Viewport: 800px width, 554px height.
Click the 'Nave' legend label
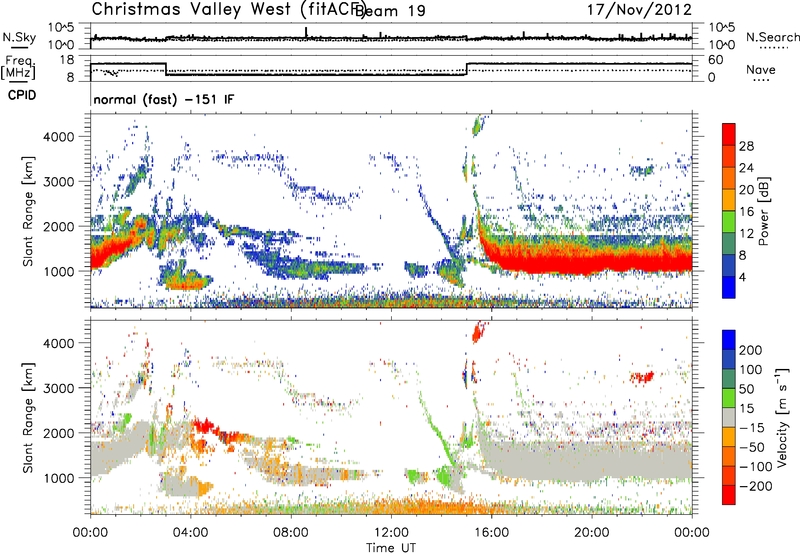pos(761,70)
